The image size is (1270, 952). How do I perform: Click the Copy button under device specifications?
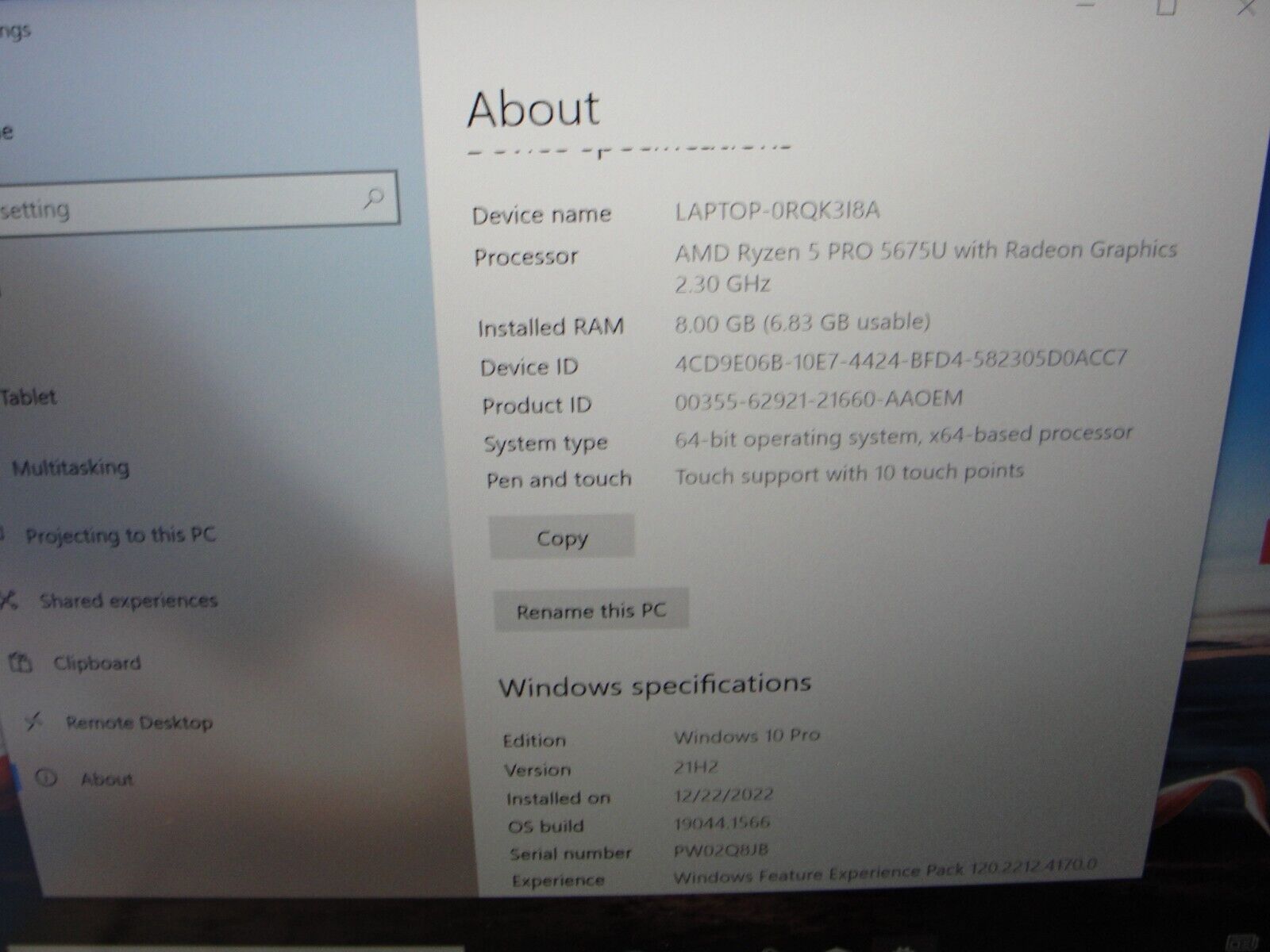tap(562, 538)
